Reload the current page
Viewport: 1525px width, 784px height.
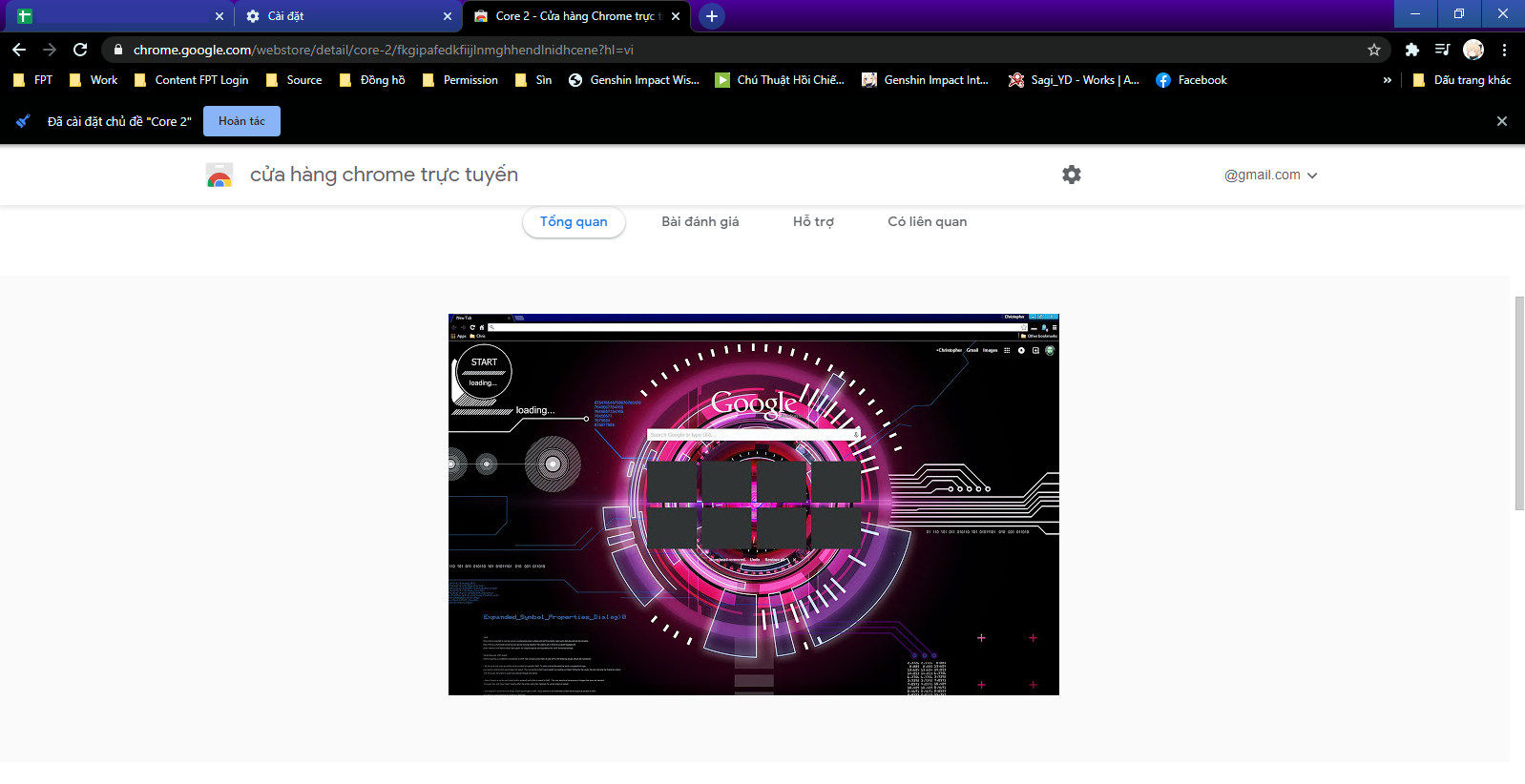coord(80,50)
